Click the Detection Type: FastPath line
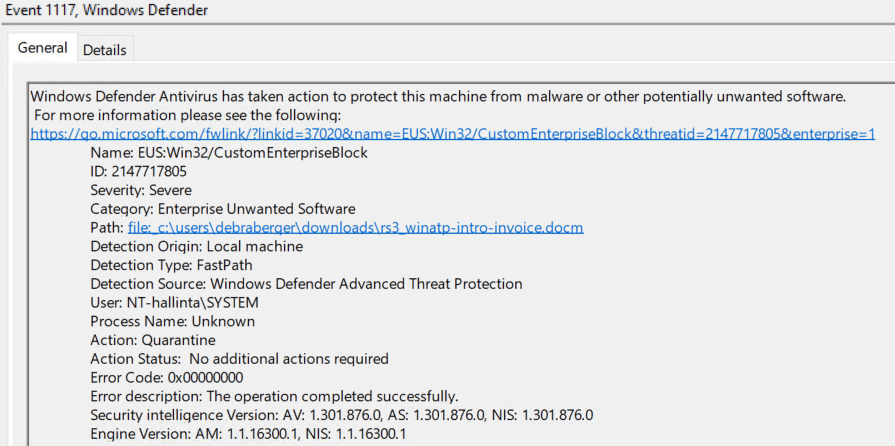The width and height of the screenshot is (895, 446). (171, 265)
